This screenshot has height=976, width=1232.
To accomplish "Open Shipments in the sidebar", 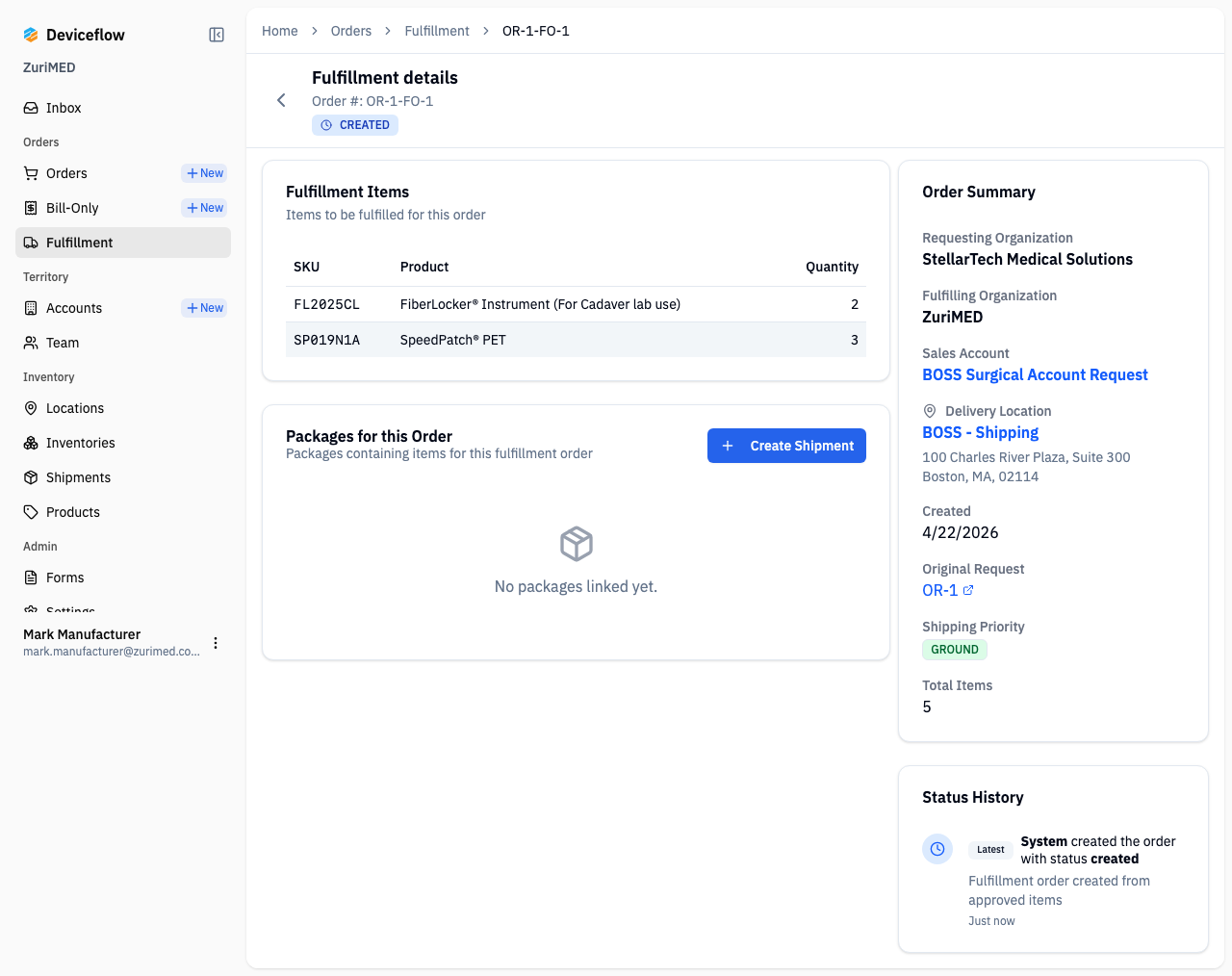I will point(123,477).
